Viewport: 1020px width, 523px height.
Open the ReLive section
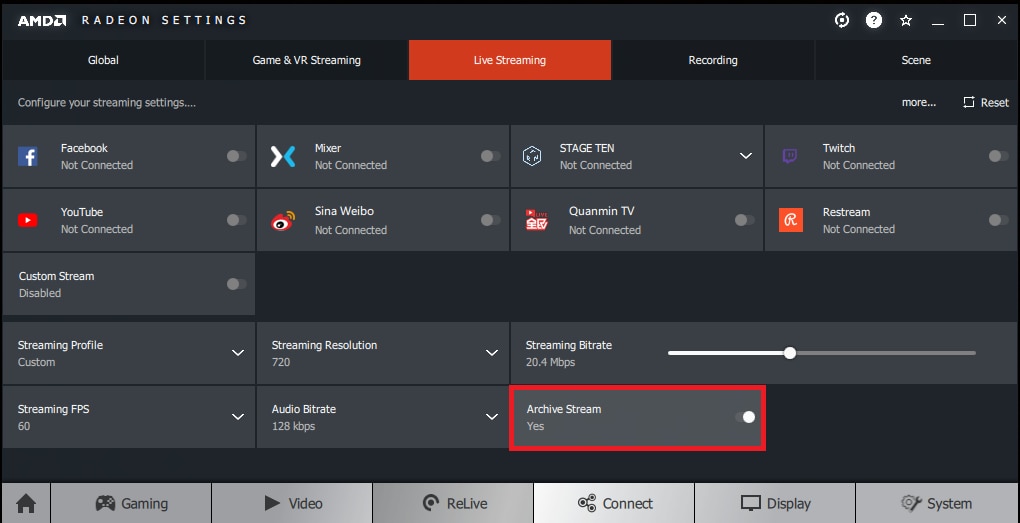[453, 503]
